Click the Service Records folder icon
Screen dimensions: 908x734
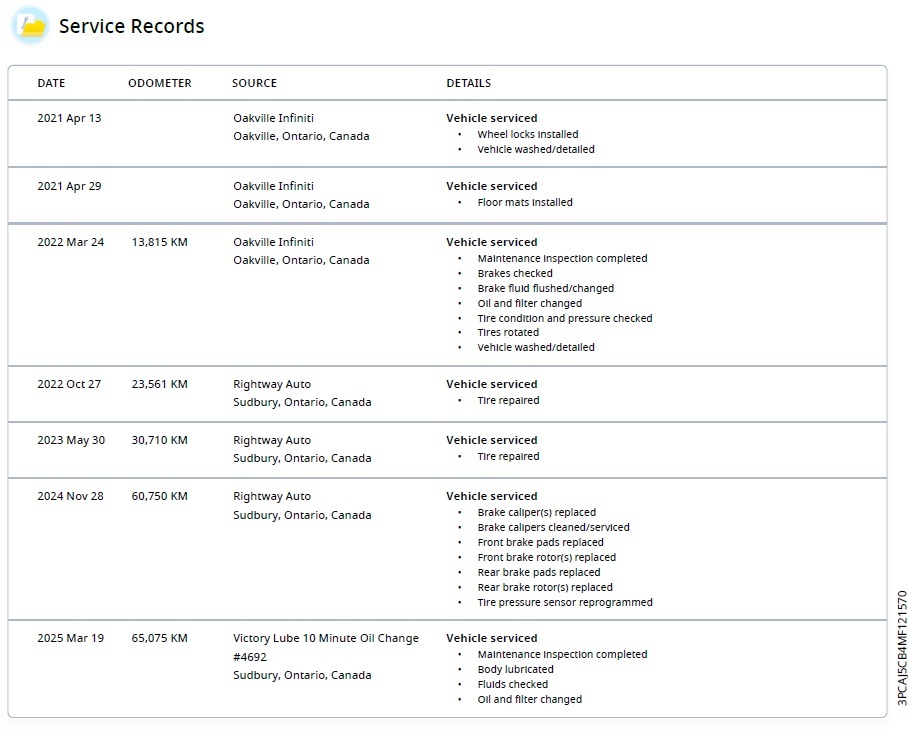[x=30, y=26]
